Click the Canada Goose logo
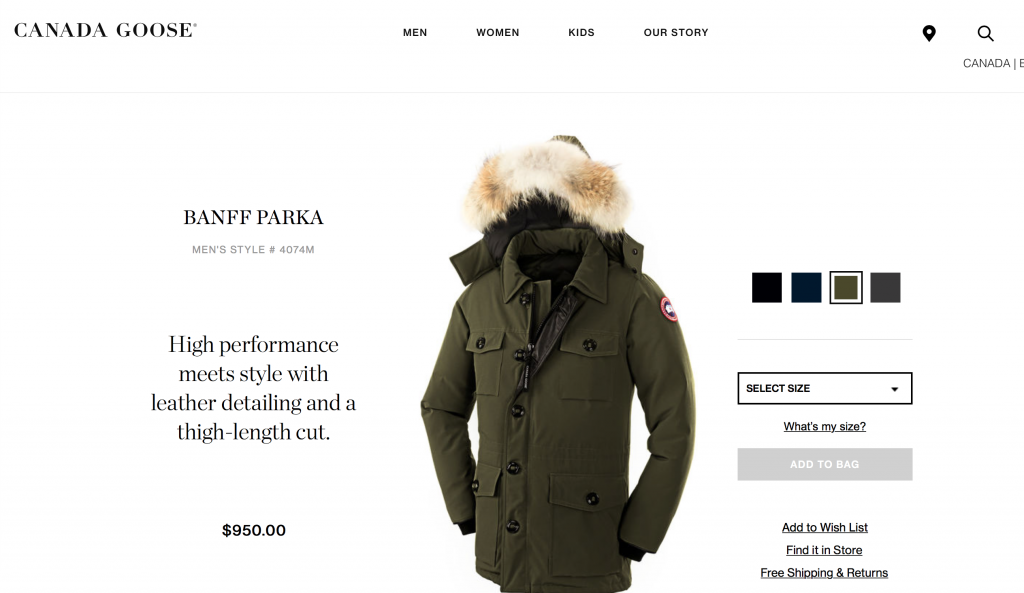Image resolution: width=1024 pixels, height=593 pixels. tap(105, 30)
